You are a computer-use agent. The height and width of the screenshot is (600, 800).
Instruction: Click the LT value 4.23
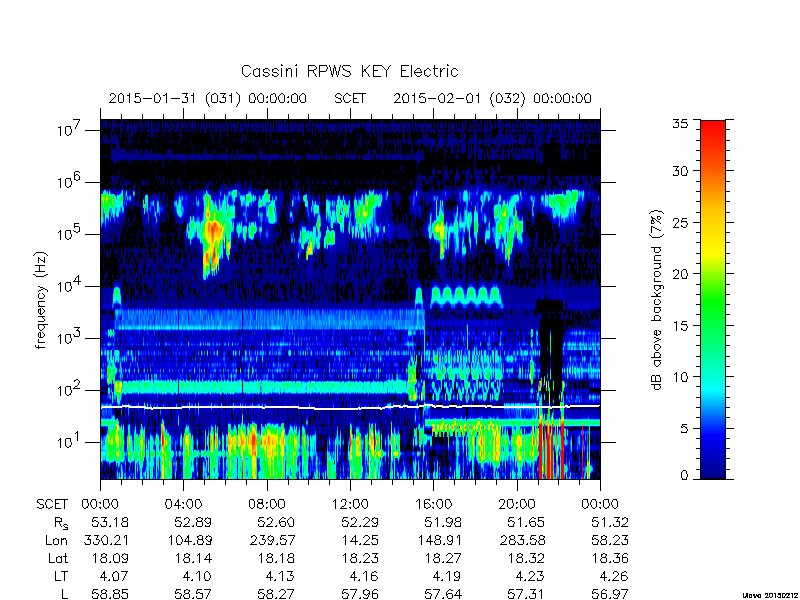click(530, 577)
